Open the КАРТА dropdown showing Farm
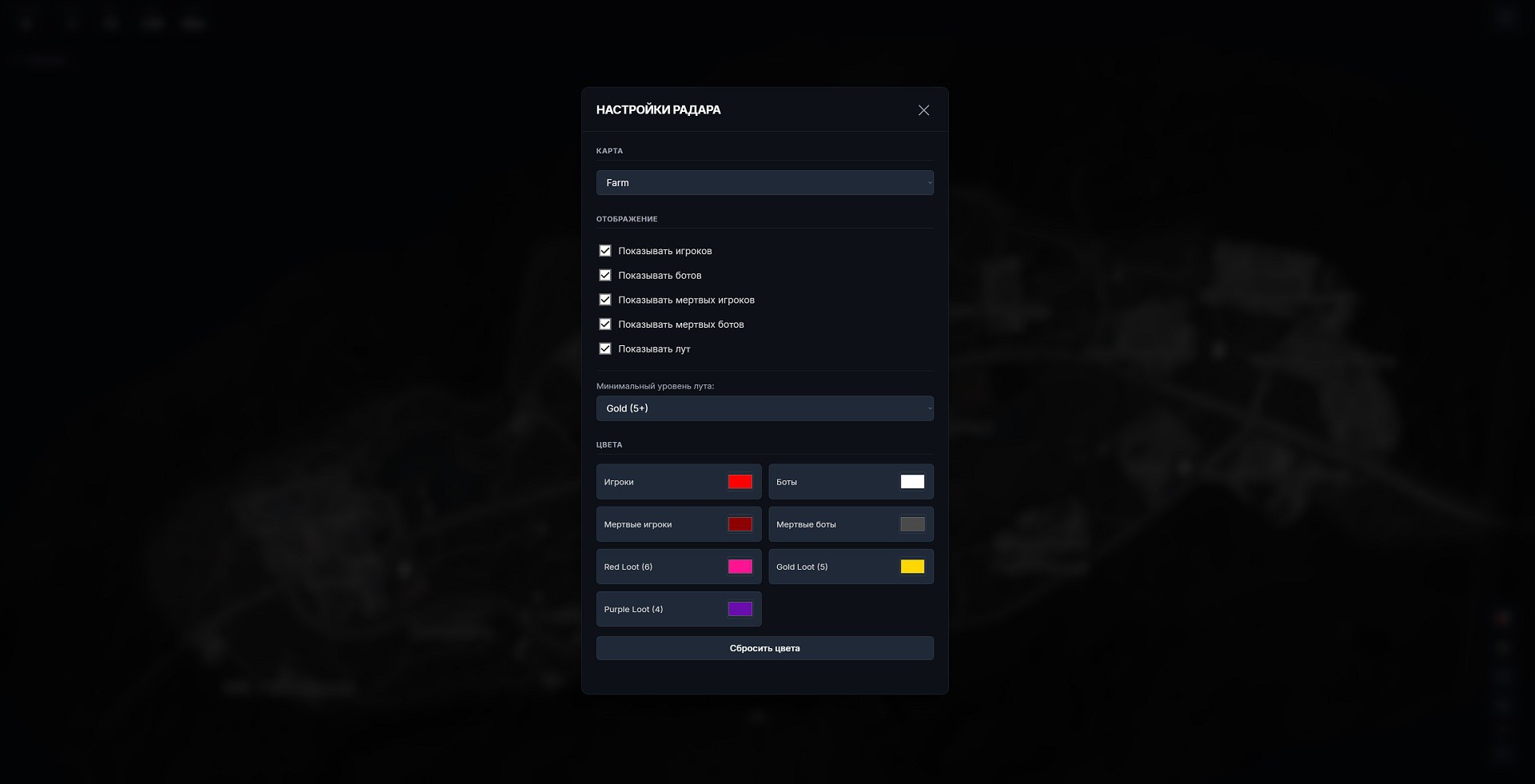The width and height of the screenshot is (1535, 784). (x=764, y=182)
